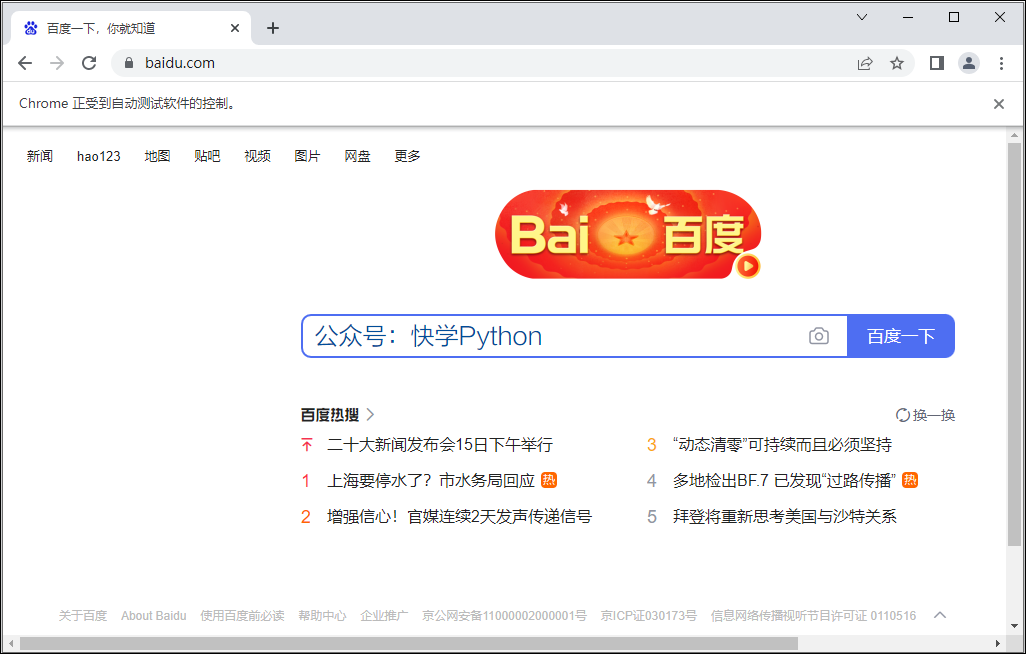
Task: Open the 帮助中心 footer link
Action: click(x=322, y=615)
